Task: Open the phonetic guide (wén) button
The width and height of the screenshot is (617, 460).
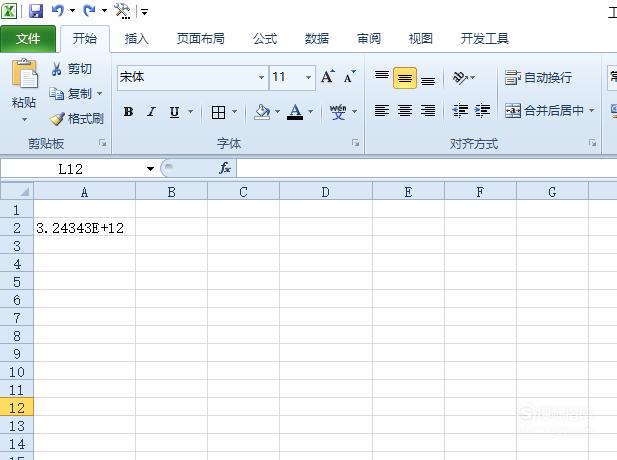Action: click(x=338, y=112)
